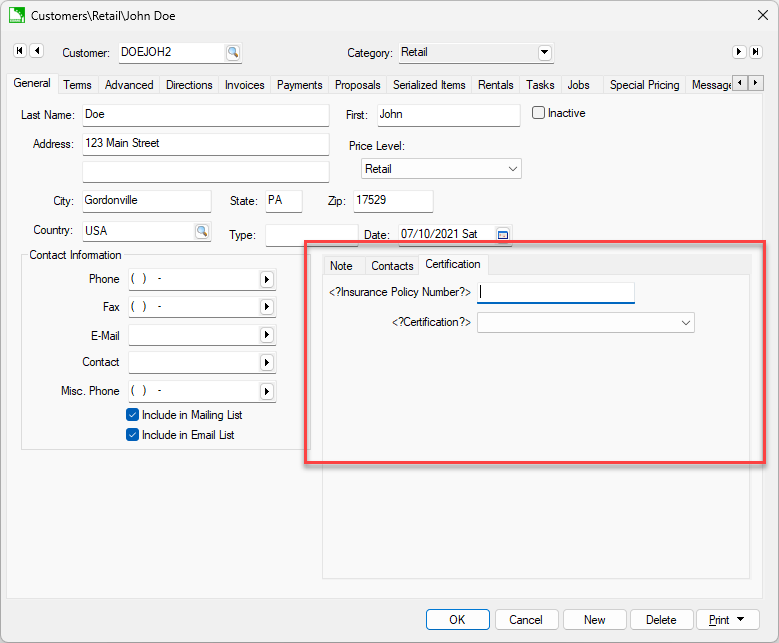
Task: Open the Country lookup magnifier
Action: pos(201,231)
